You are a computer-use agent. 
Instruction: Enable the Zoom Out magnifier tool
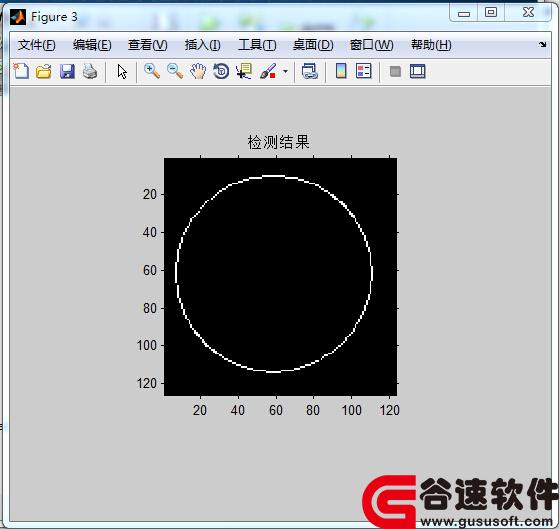point(175,71)
